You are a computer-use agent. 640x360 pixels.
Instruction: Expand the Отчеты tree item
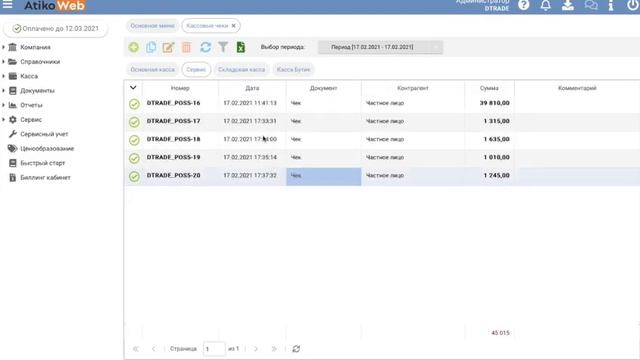click(3, 105)
